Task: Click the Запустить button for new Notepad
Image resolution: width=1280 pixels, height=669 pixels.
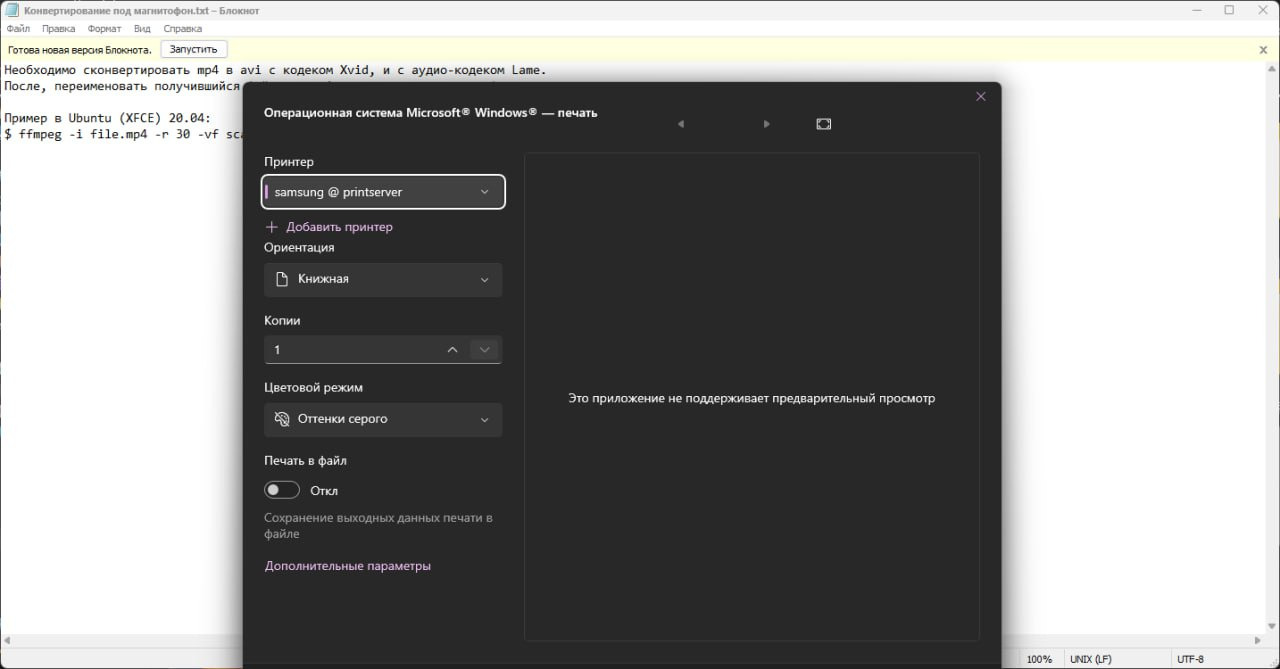Action: click(x=193, y=49)
